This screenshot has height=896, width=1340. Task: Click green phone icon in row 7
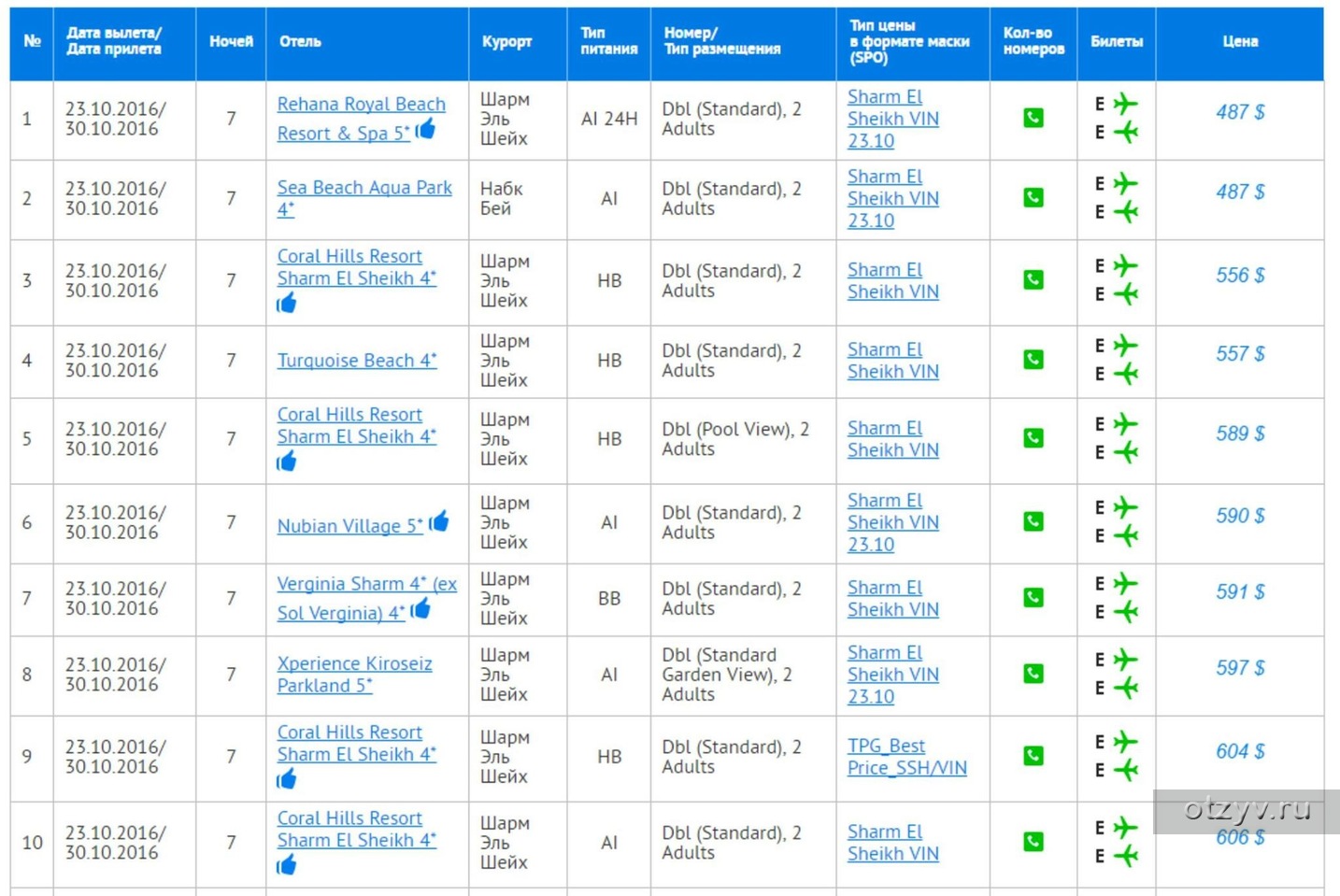tap(1033, 597)
